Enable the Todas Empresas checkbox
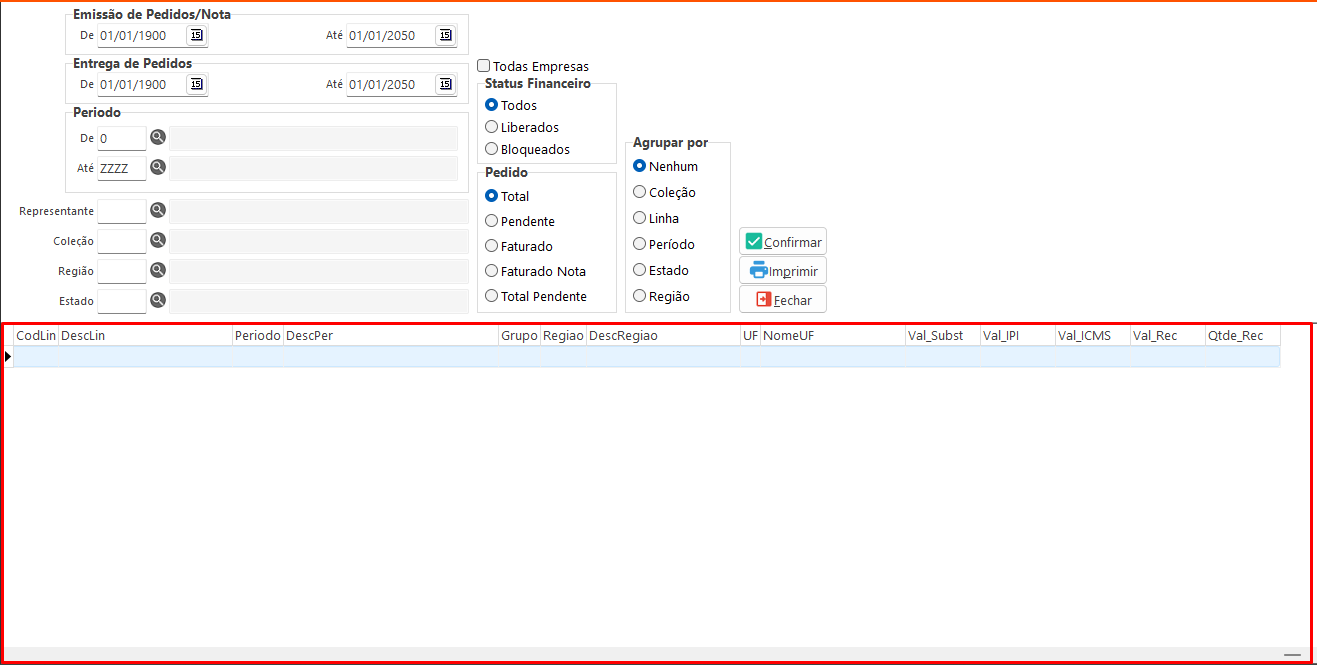Screen dimensions: 1317x665 click(484, 66)
